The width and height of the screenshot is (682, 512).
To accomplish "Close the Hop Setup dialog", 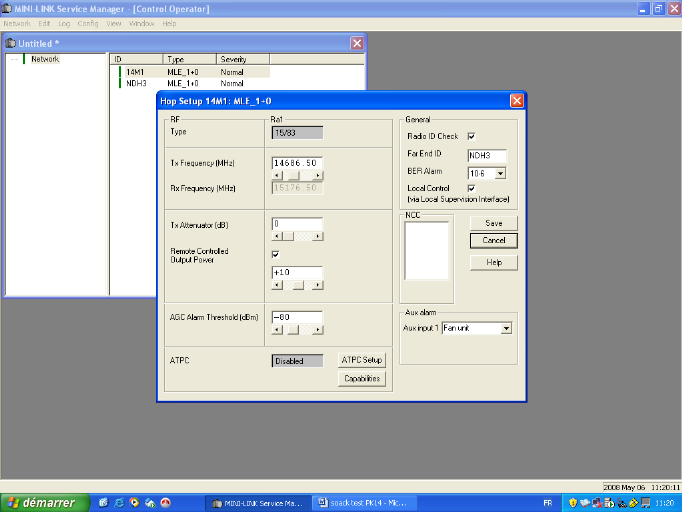I will point(517,101).
